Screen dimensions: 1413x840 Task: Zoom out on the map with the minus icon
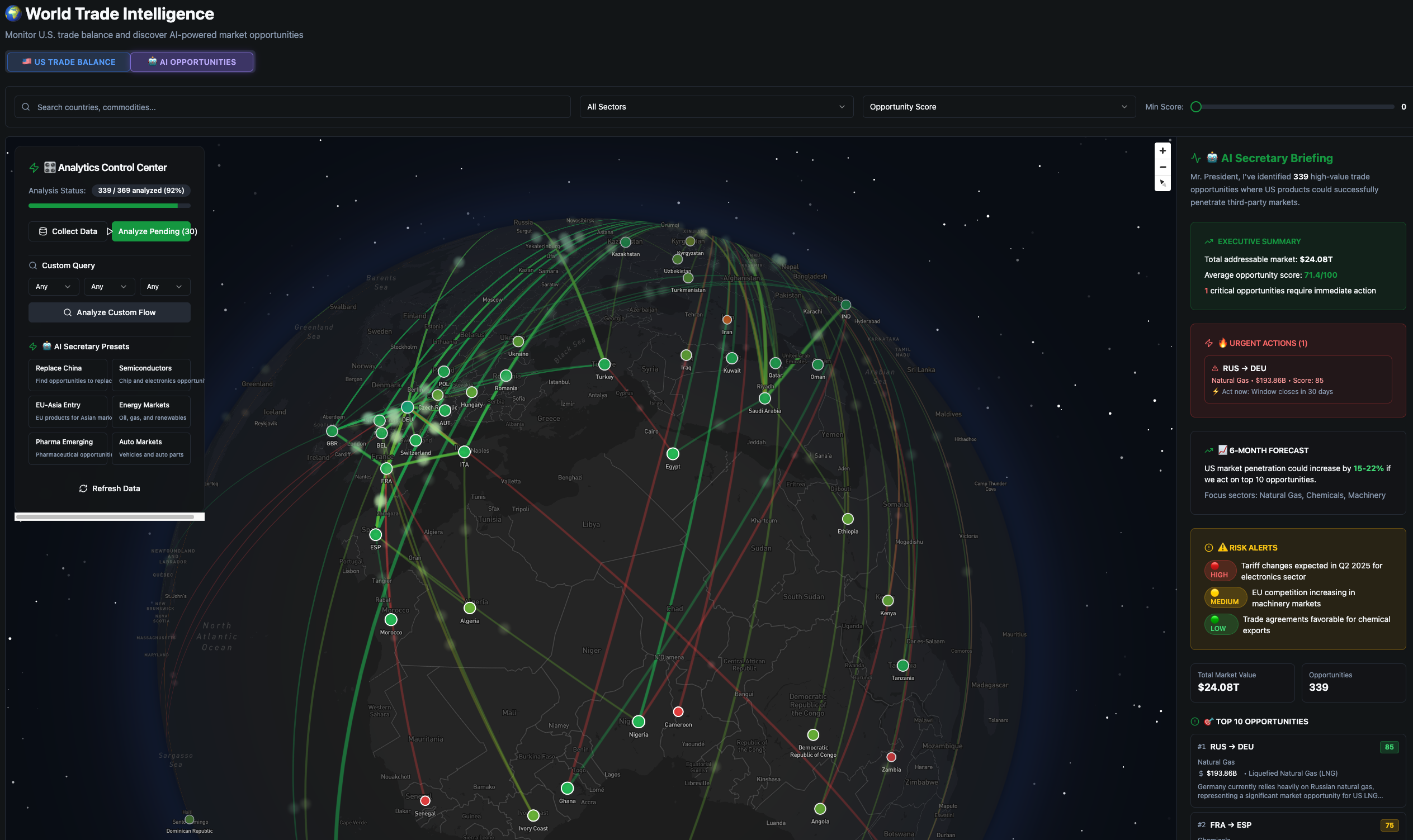pos(1162,167)
